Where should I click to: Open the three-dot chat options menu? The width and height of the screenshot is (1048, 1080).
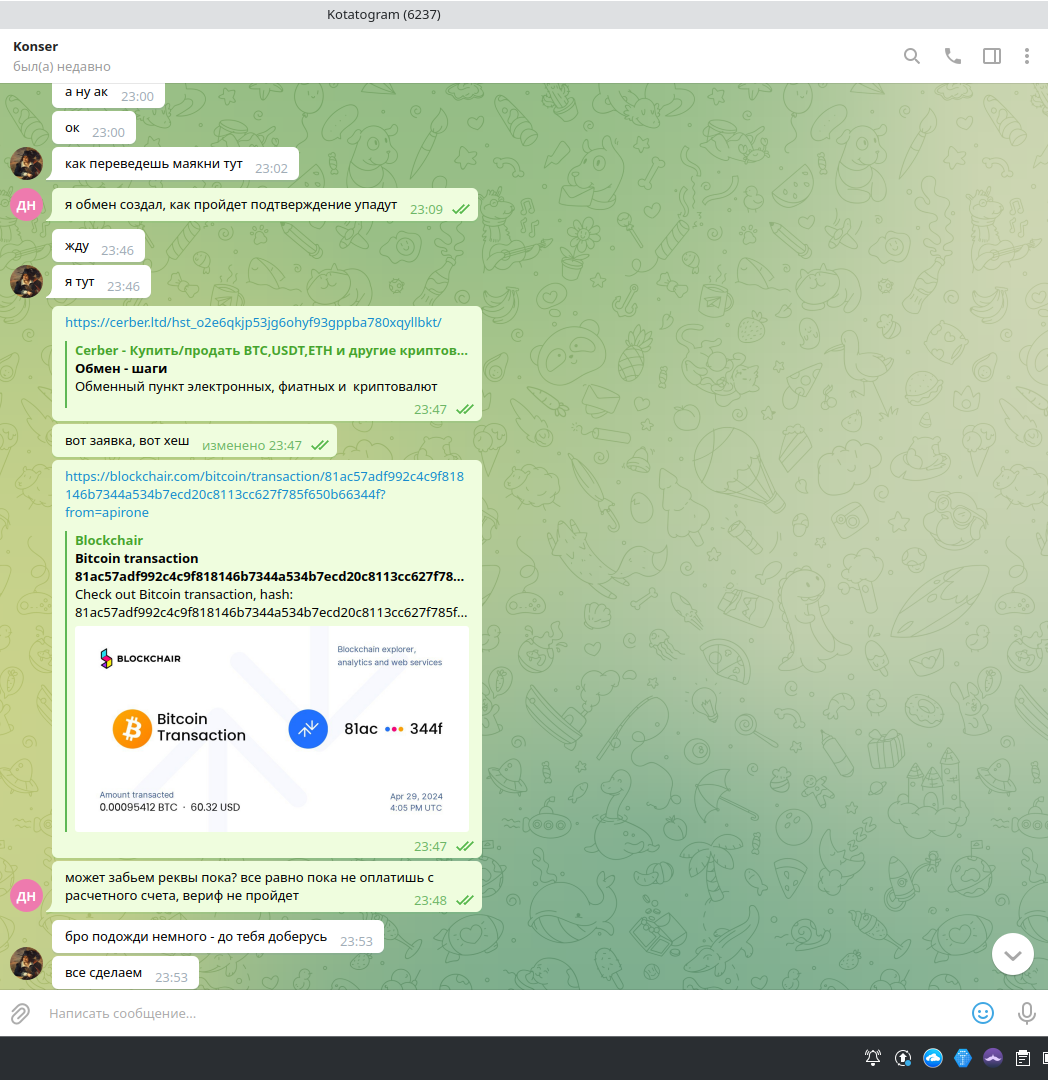[x=1027, y=56]
